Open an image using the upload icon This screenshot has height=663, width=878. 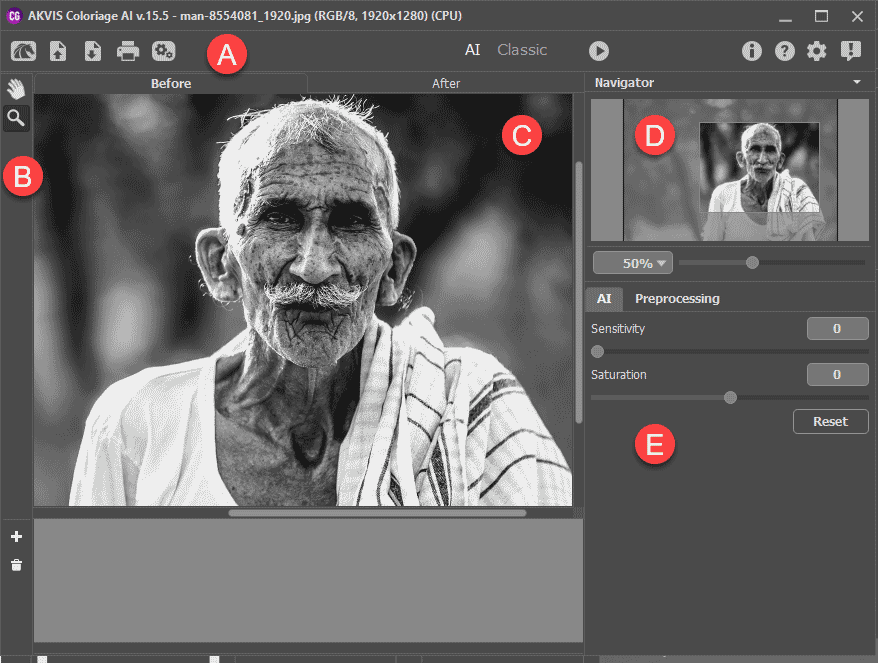point(57,50)
